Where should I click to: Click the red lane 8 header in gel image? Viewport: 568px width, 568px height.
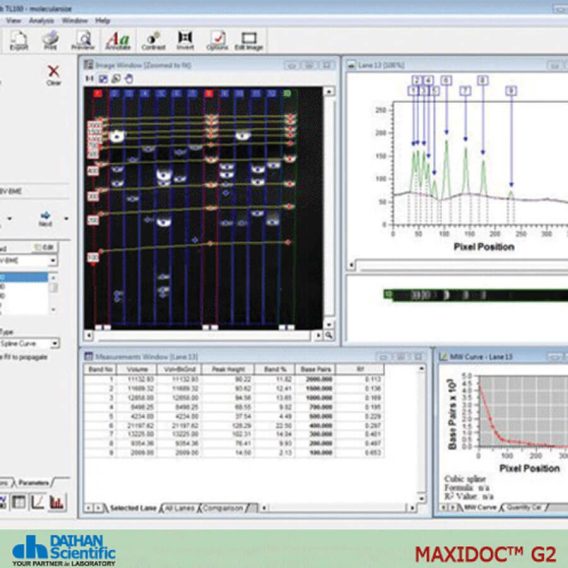pos(209,94)
